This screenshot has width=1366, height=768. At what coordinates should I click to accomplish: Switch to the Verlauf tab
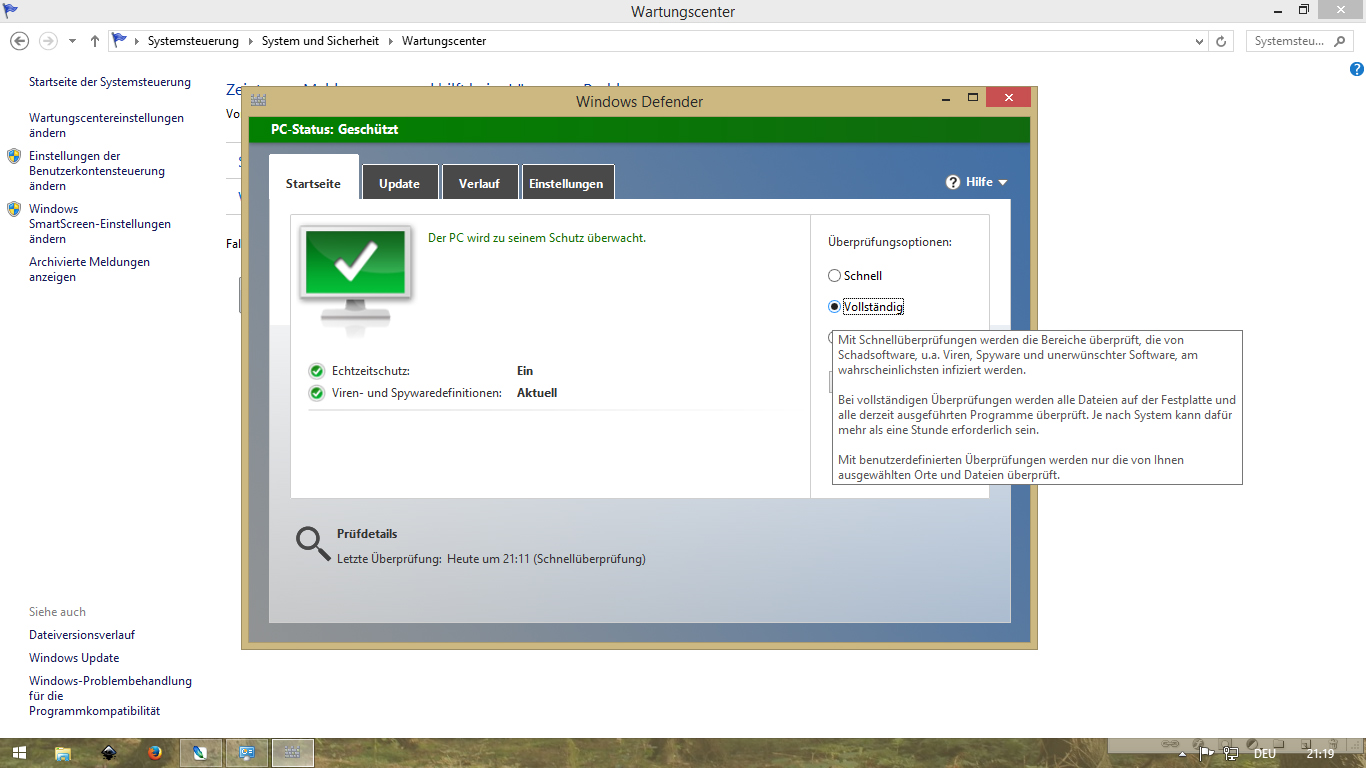479,183
